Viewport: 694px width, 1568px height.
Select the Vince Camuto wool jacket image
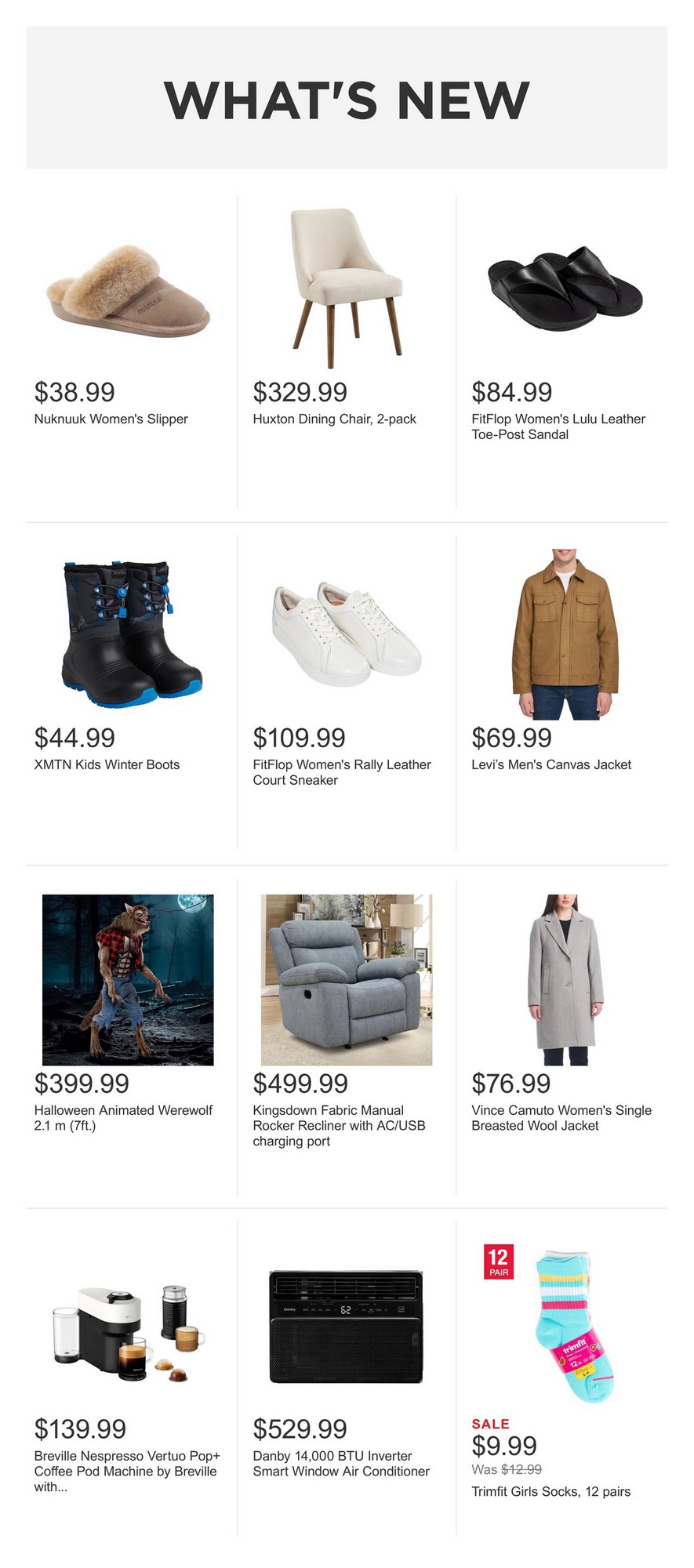[x=565, y=980]
